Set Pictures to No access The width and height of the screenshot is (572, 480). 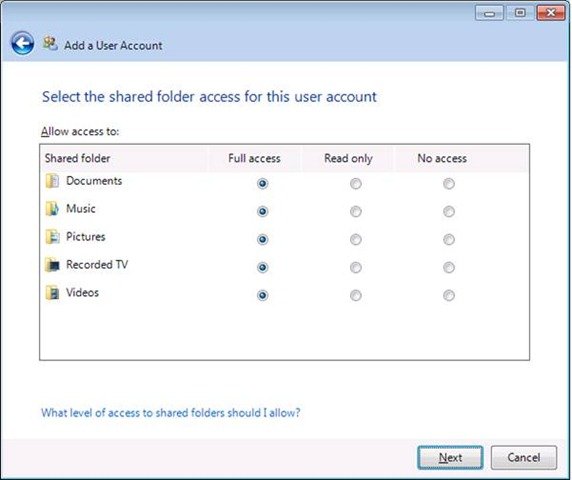coord(449,240)
